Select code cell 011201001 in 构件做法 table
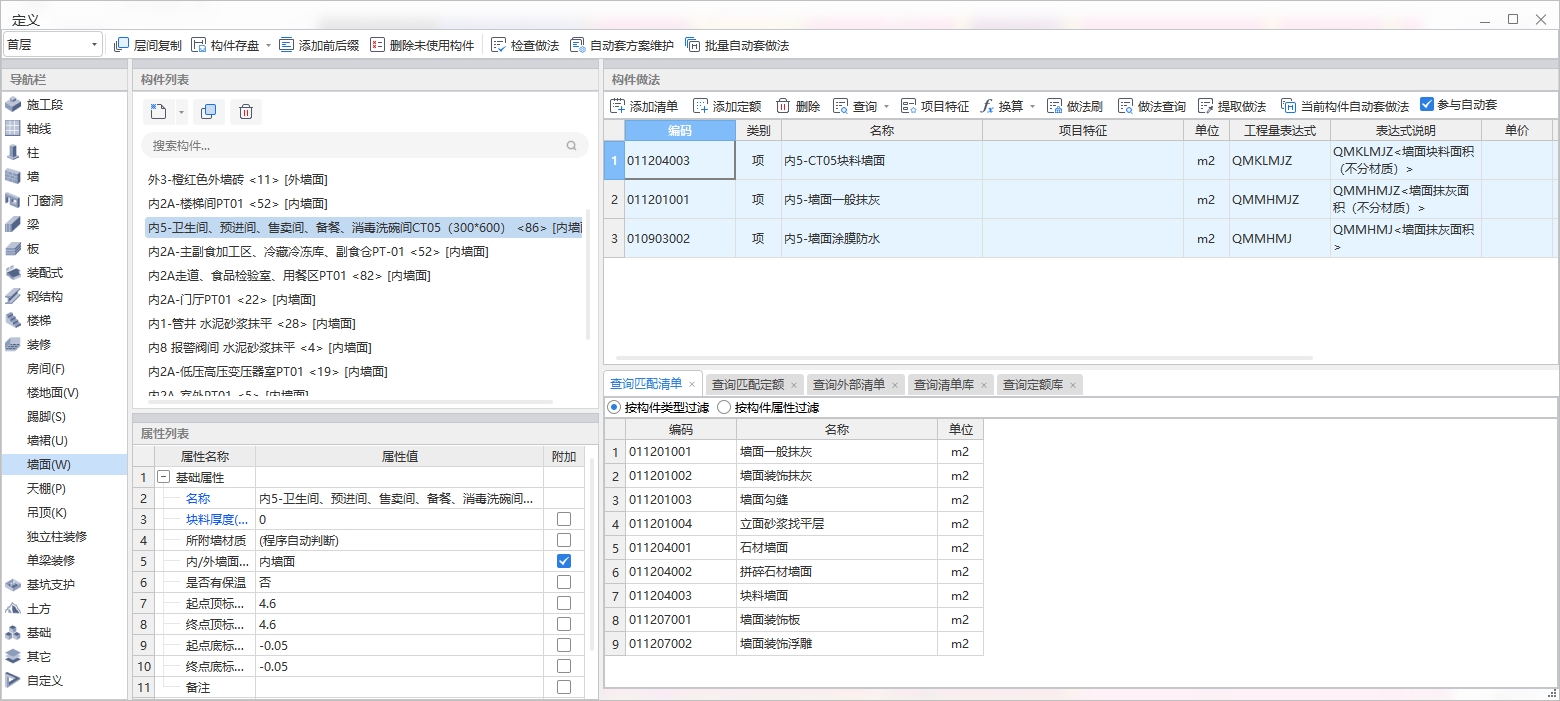This screenshot has height=701, width=1560. click(x=680, y=199)
